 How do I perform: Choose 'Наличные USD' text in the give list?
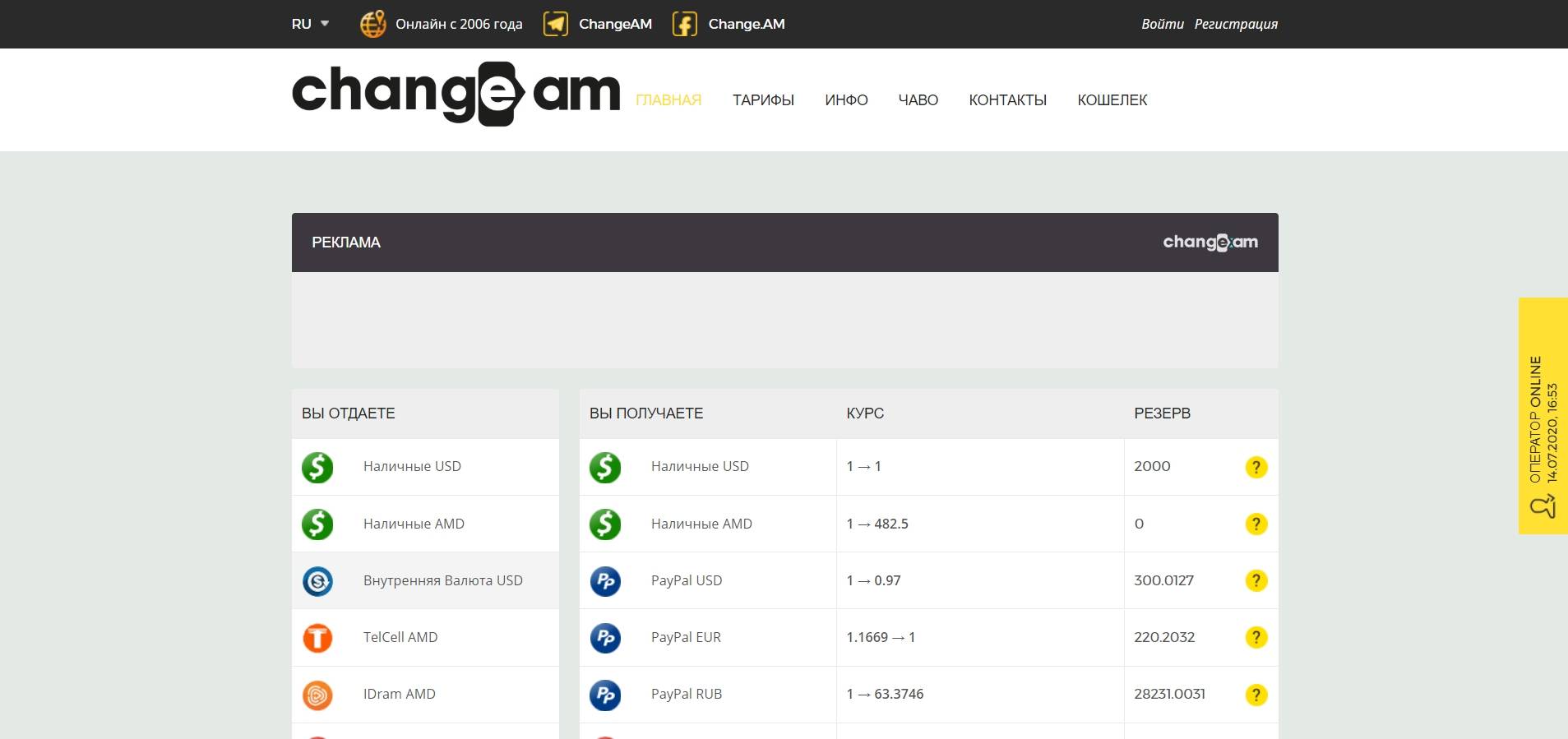pos(412,466)
